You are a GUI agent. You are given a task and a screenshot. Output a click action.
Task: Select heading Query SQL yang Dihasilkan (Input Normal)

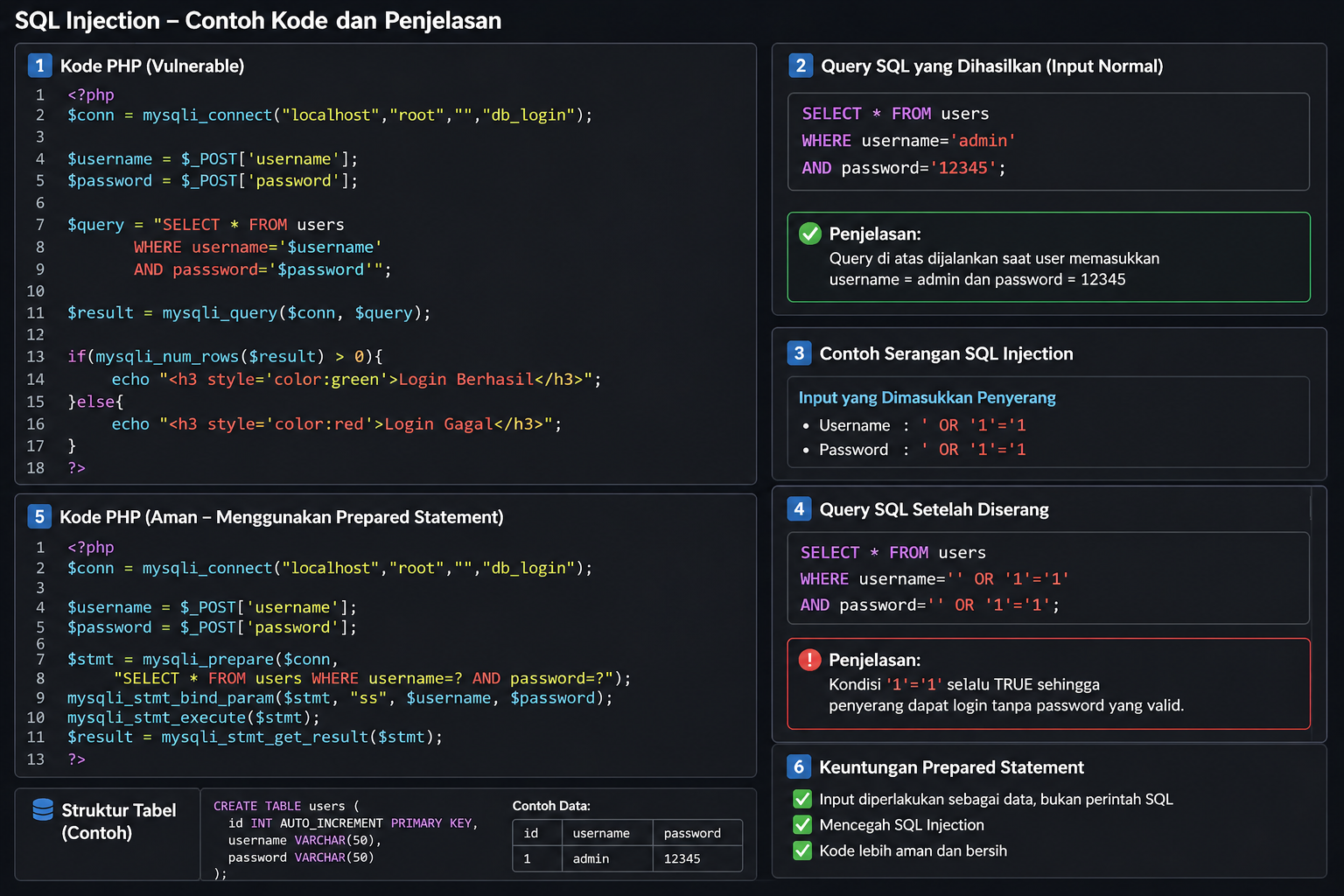(992, 66)
